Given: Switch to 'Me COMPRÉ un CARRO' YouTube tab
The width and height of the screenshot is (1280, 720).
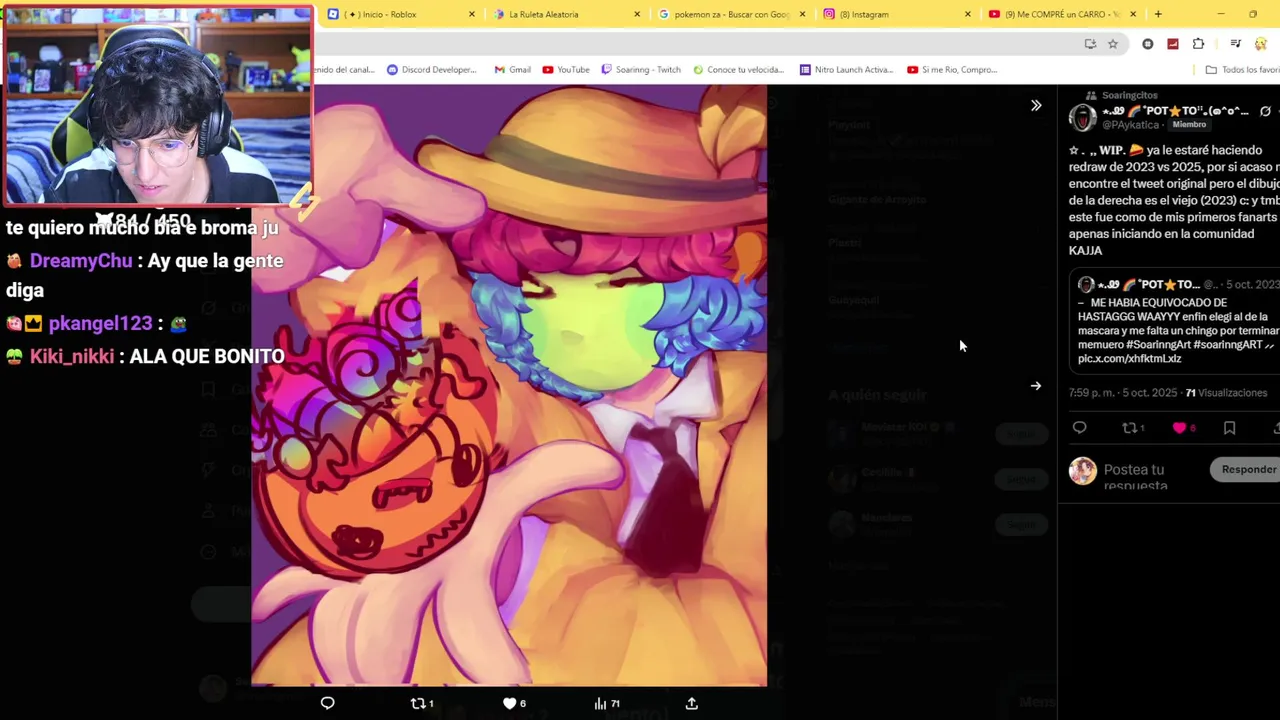Looking at the screenshot, I should click(x=1061, y=14).
